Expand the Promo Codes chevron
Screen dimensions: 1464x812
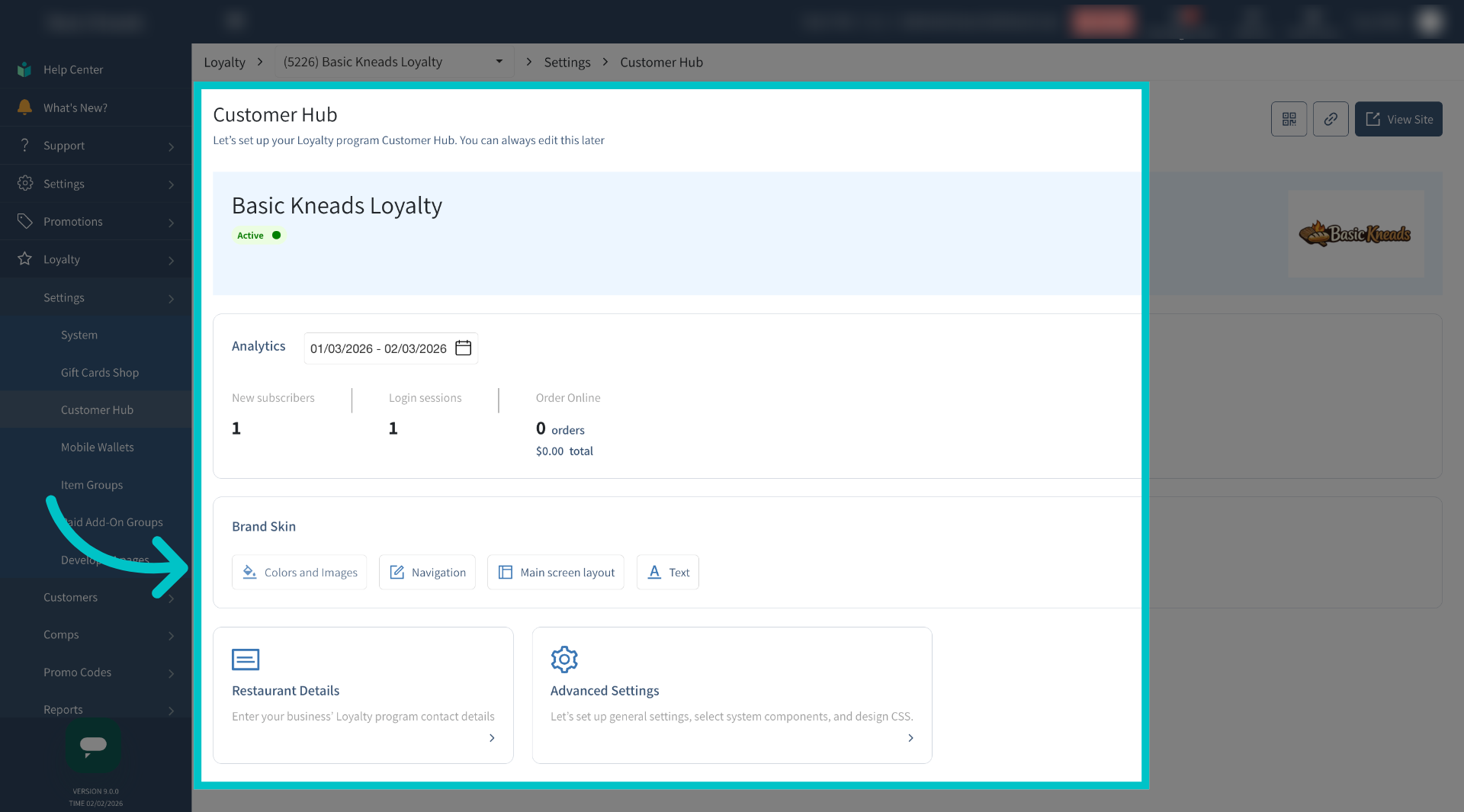click(x=171, y=673)
